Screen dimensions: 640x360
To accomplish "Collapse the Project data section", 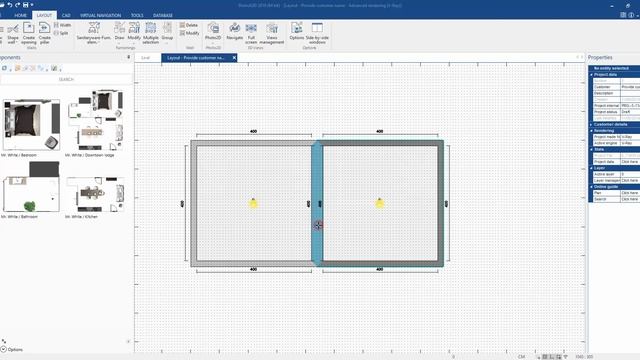I will click(x=591, y=75).
